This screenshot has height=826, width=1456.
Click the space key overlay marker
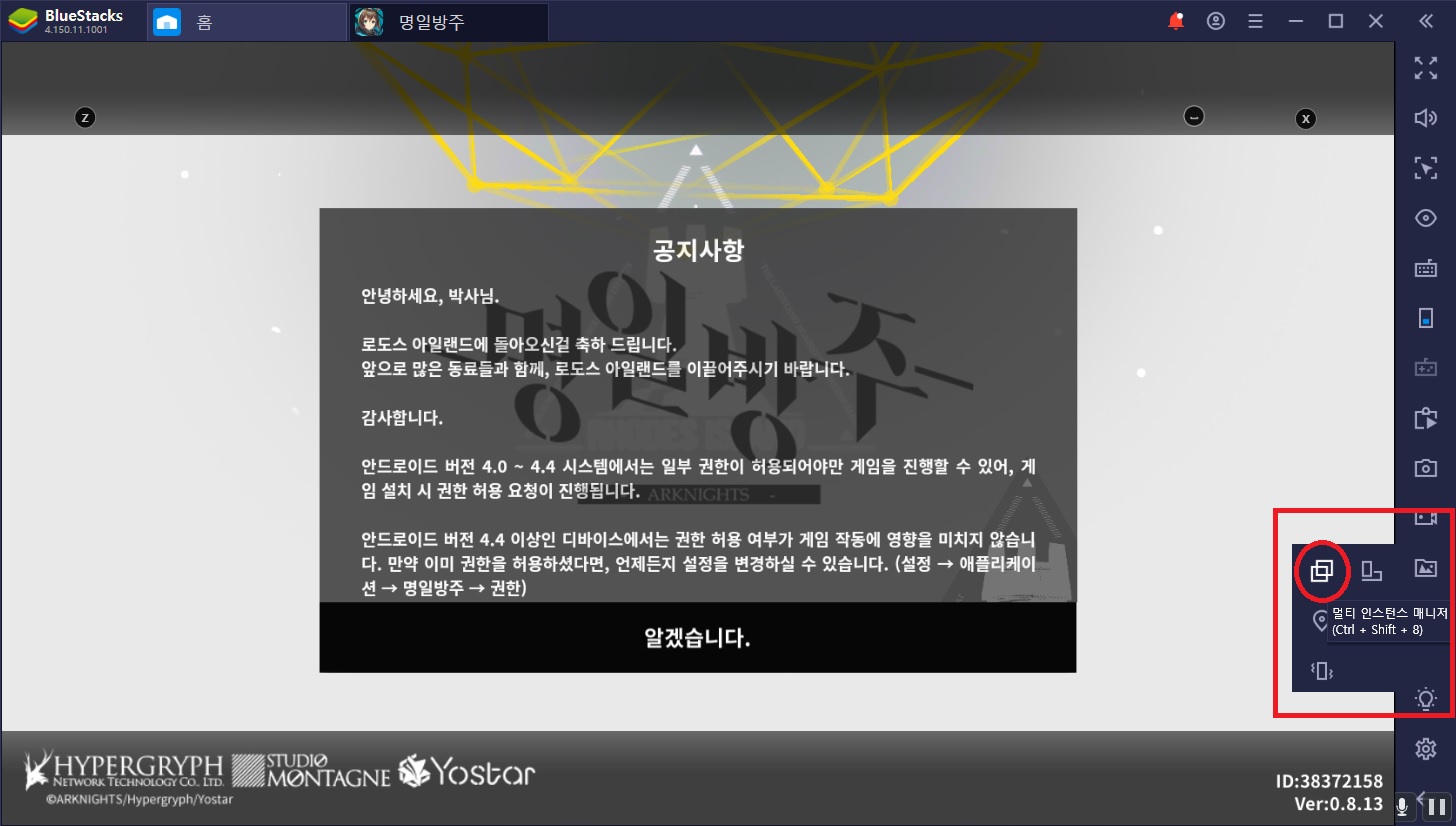1193,116
